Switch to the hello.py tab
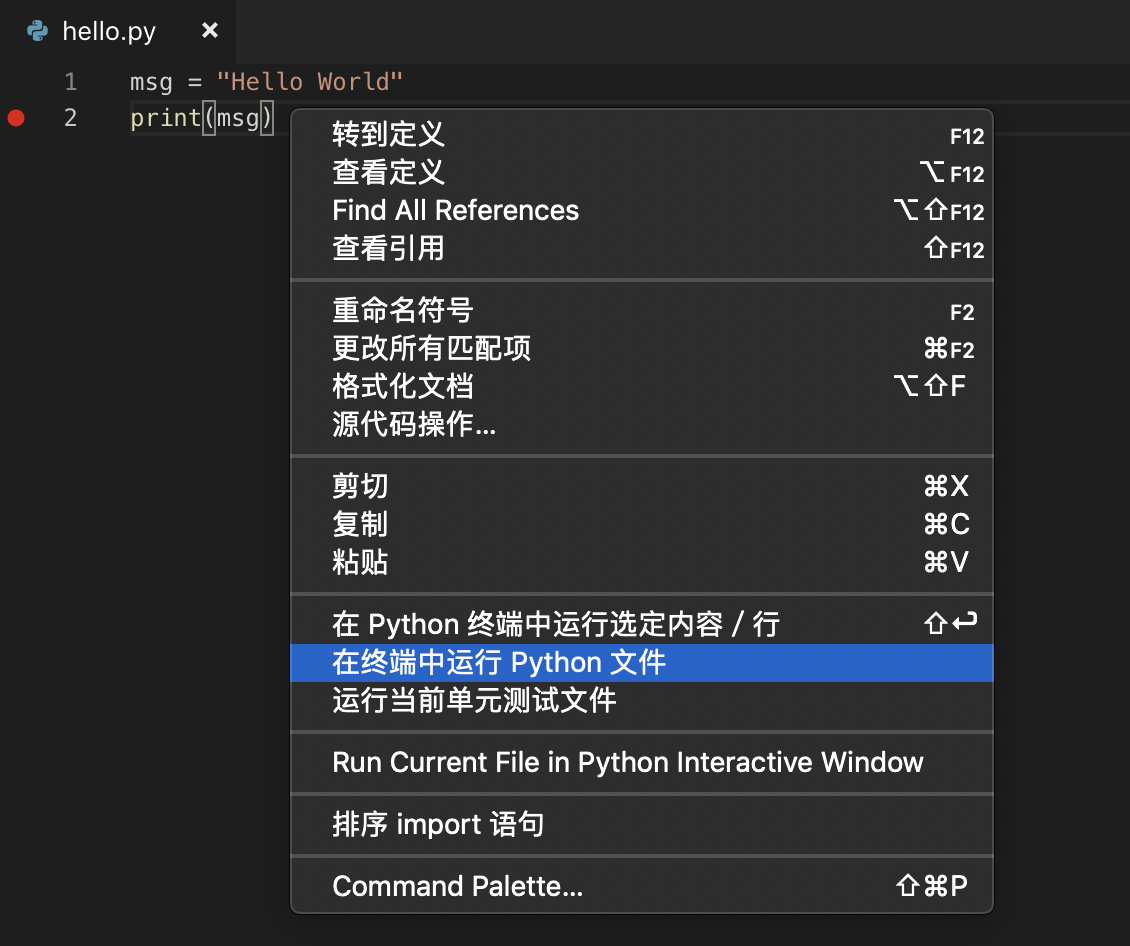The width and height of the screenshot is (1130, 946). click(117, 32)
